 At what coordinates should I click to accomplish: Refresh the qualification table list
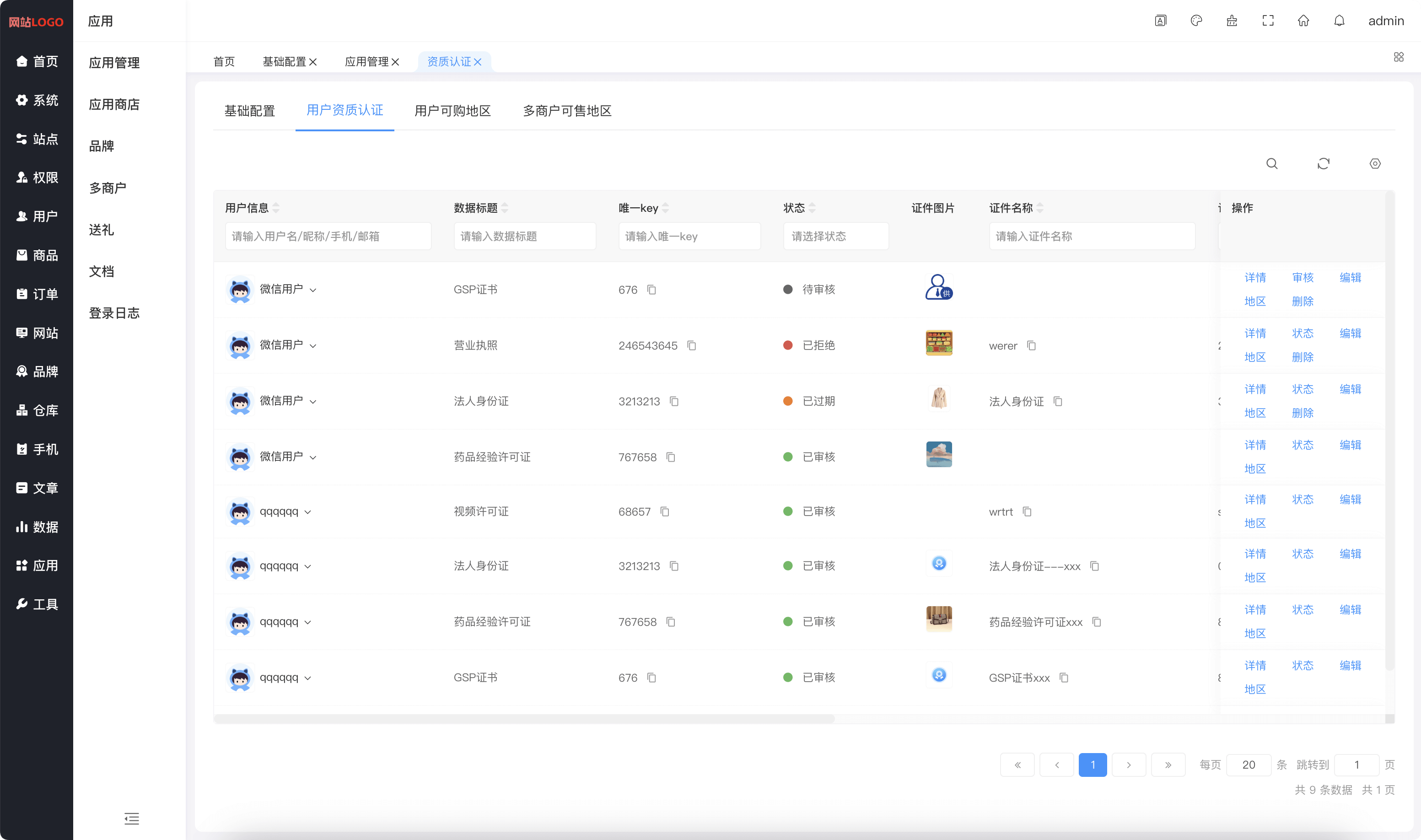1323,164
